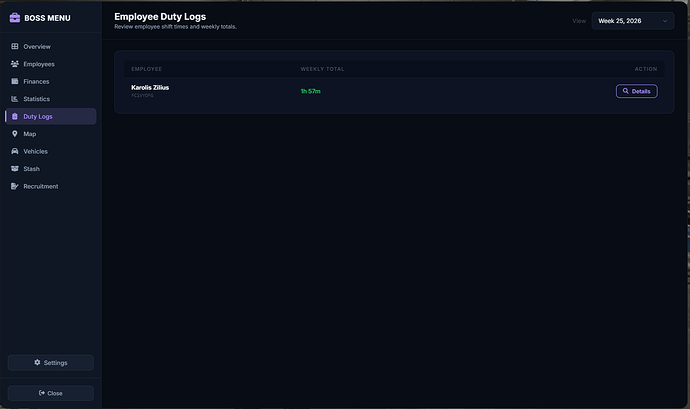Click the magnifier icon in Details
Viewport: 690px width, 409px height.
[x=625, y=91]
